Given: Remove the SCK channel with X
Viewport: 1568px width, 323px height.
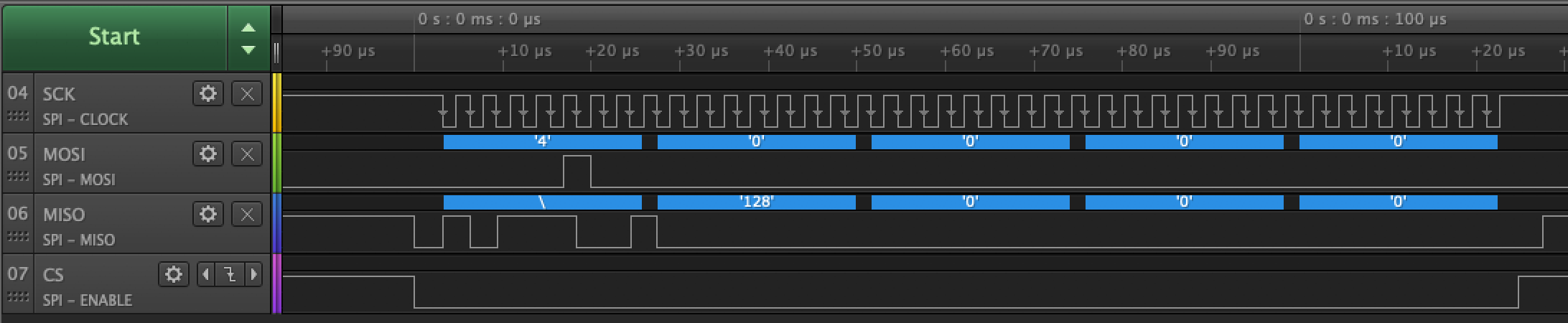Looking at the screenshot, I should pyautogui.click(x=246, y=93).
